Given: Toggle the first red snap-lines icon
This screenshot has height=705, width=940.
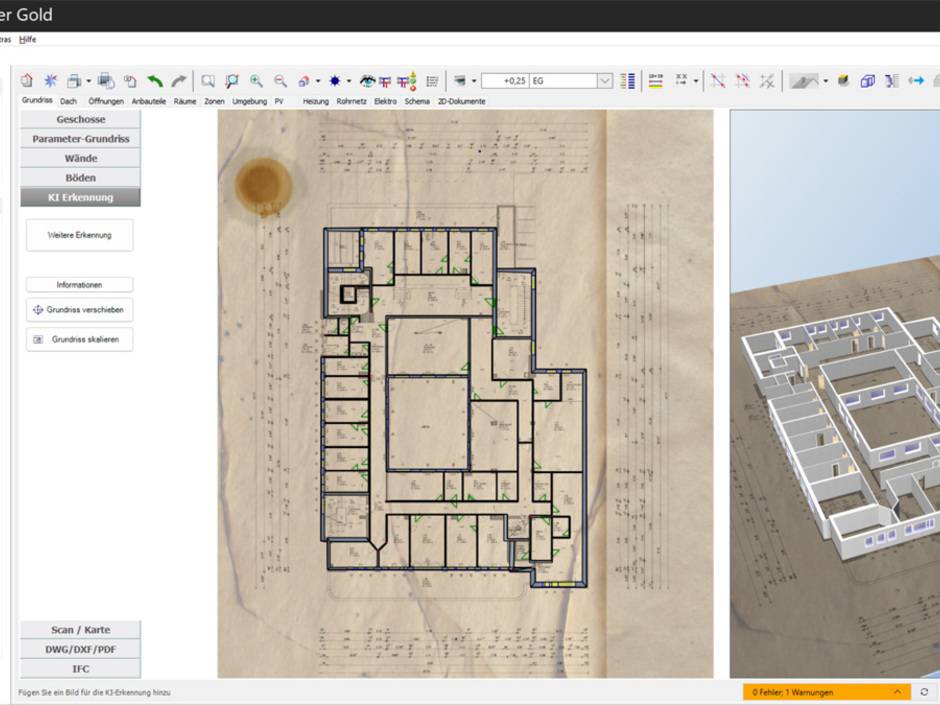Looking at the screenshot, I should [x=718, y=81].
